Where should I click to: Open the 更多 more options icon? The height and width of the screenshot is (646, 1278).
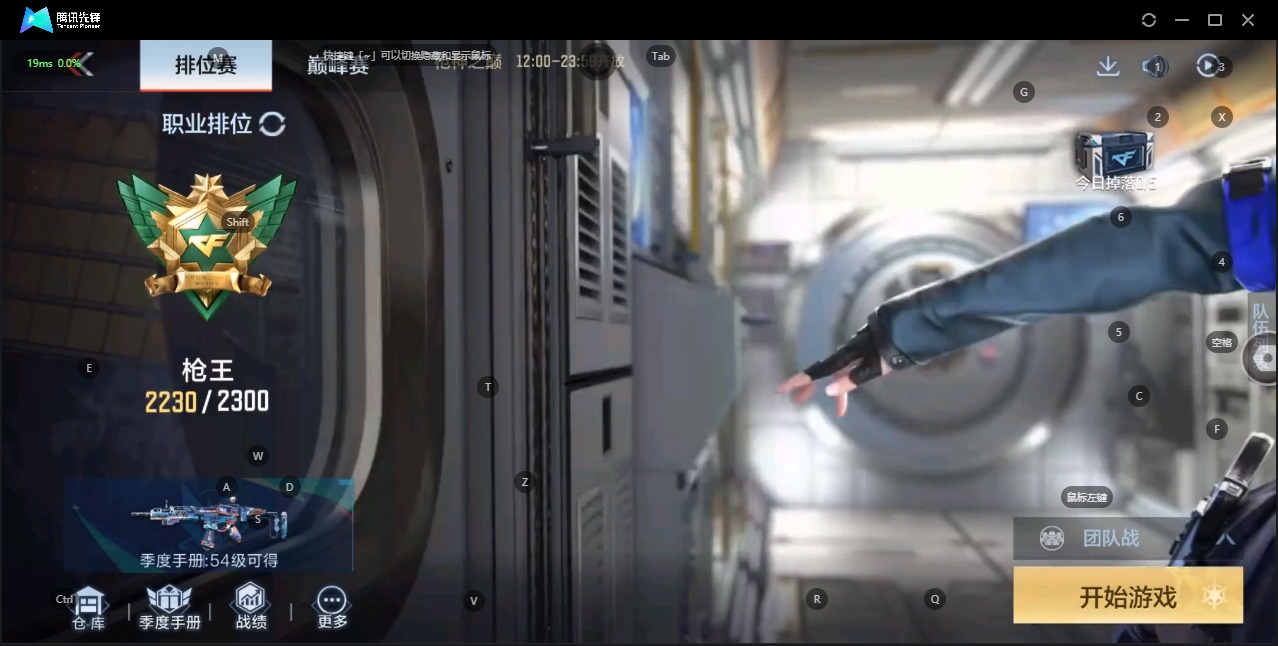pos(332,608)
